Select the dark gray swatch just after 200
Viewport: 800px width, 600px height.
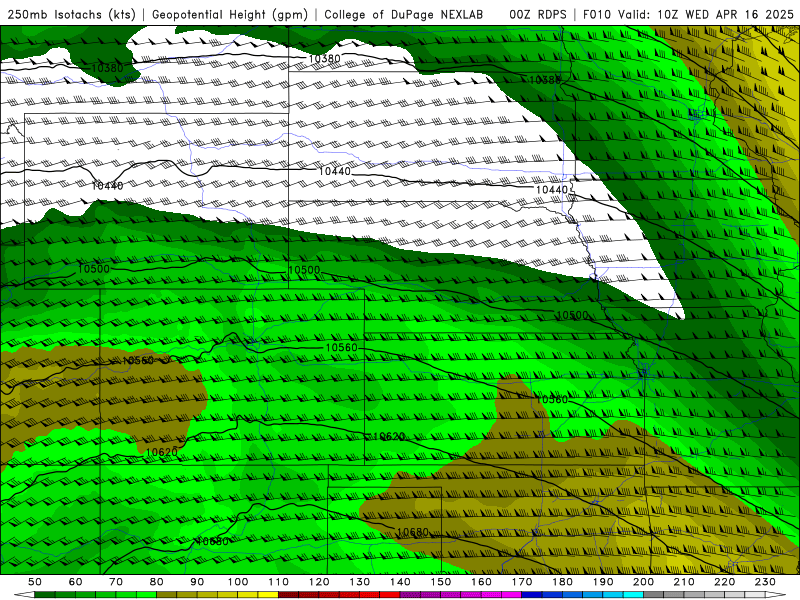tap(654, 594)
